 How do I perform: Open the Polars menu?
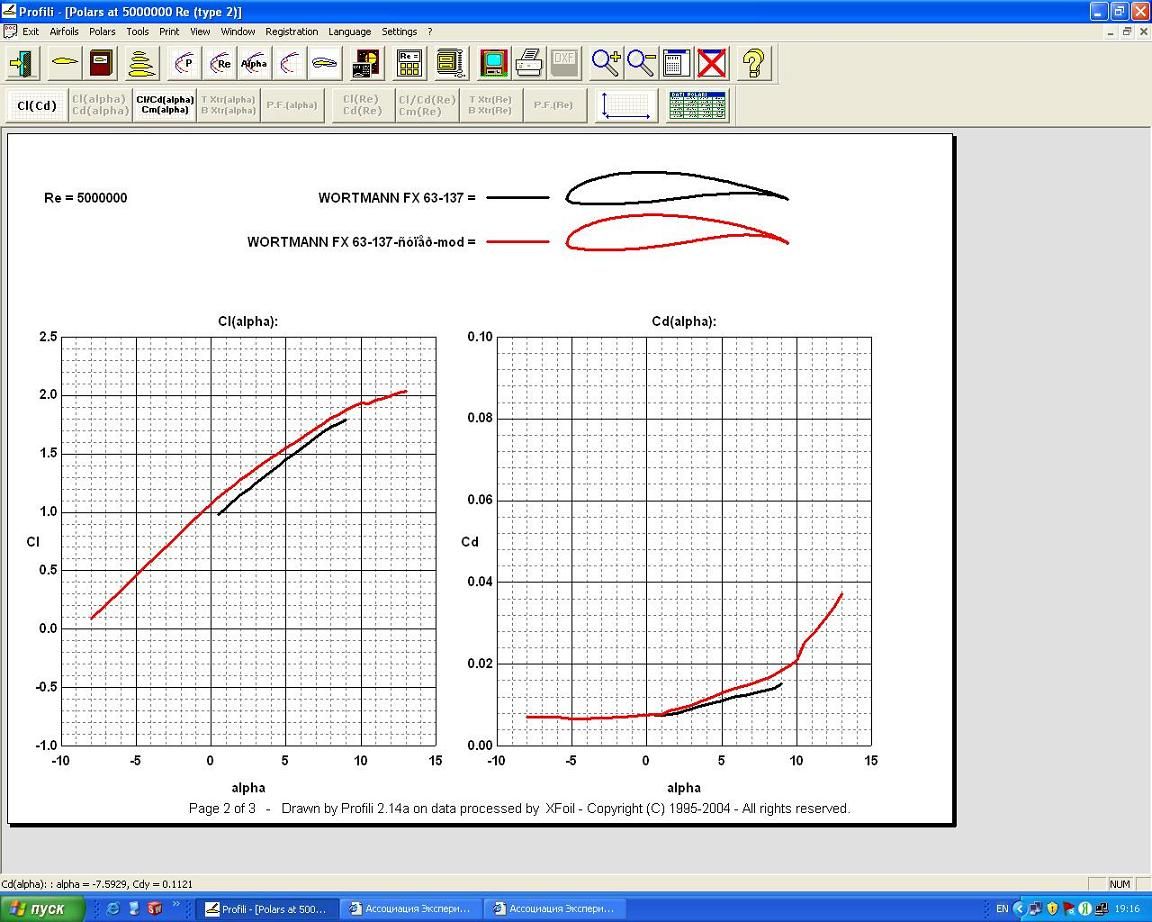[102, 32]
